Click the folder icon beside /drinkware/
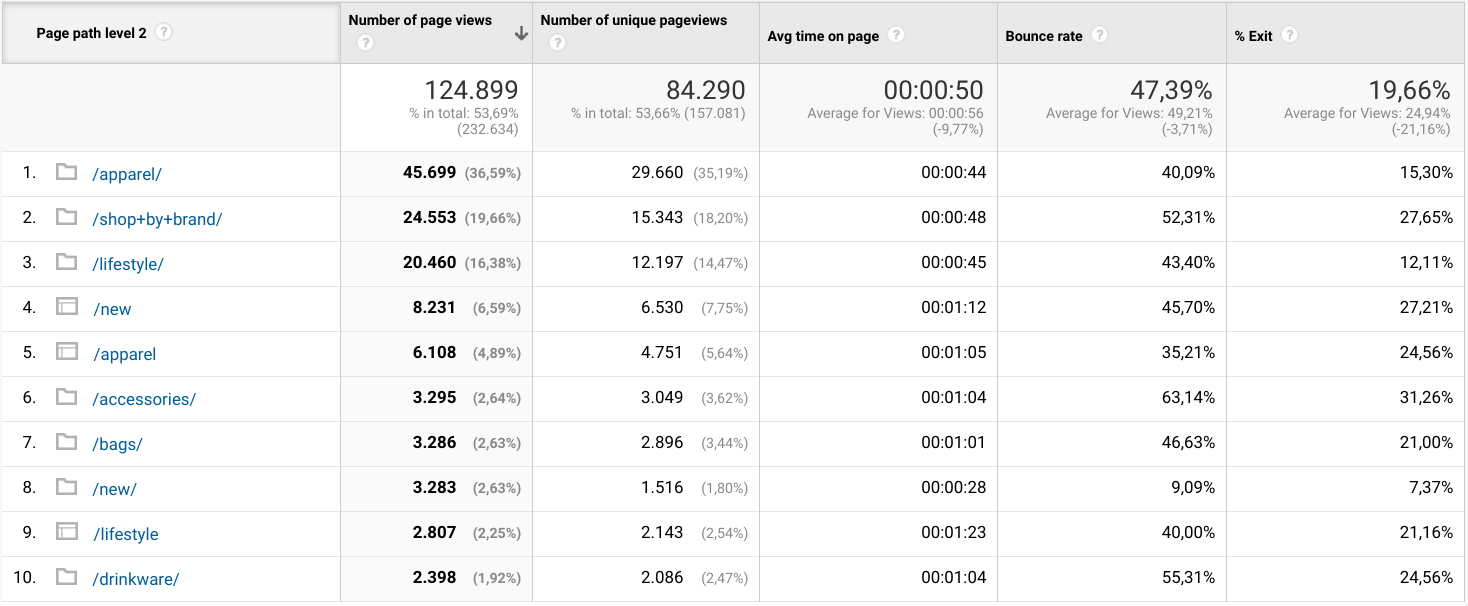This screenshot has width=1468, height=606. (67, 577)
